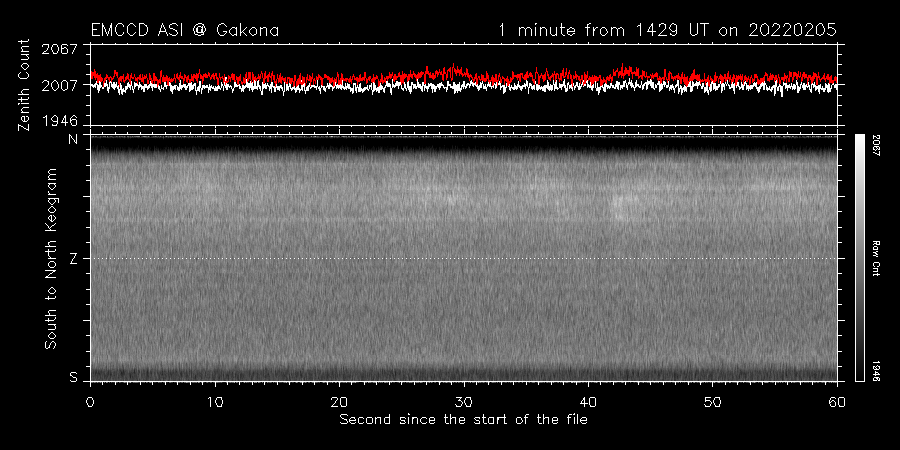Click the x-axis tick label 30

tap(464, 401)
